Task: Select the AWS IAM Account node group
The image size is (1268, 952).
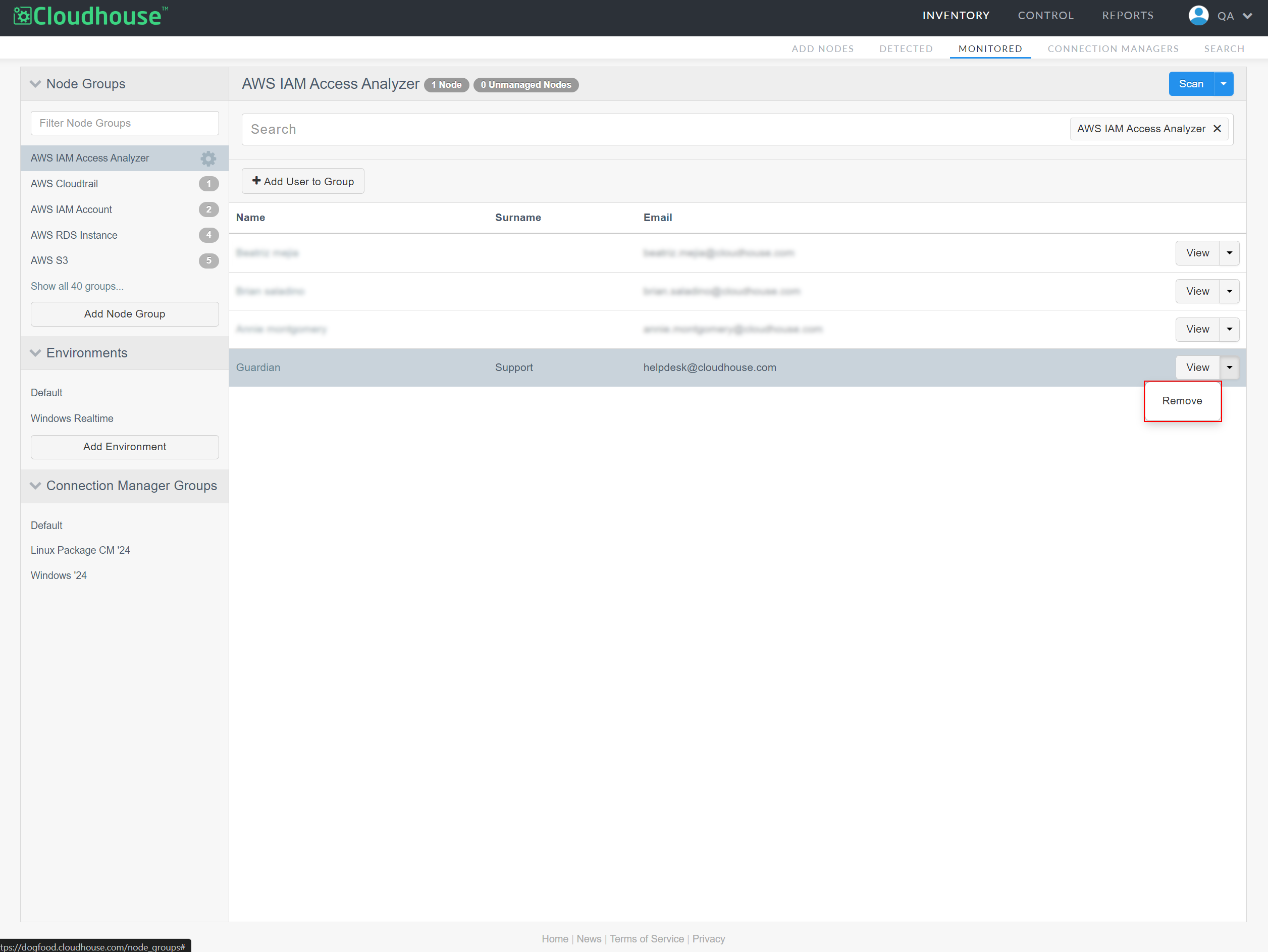Action: coord(124,210)
